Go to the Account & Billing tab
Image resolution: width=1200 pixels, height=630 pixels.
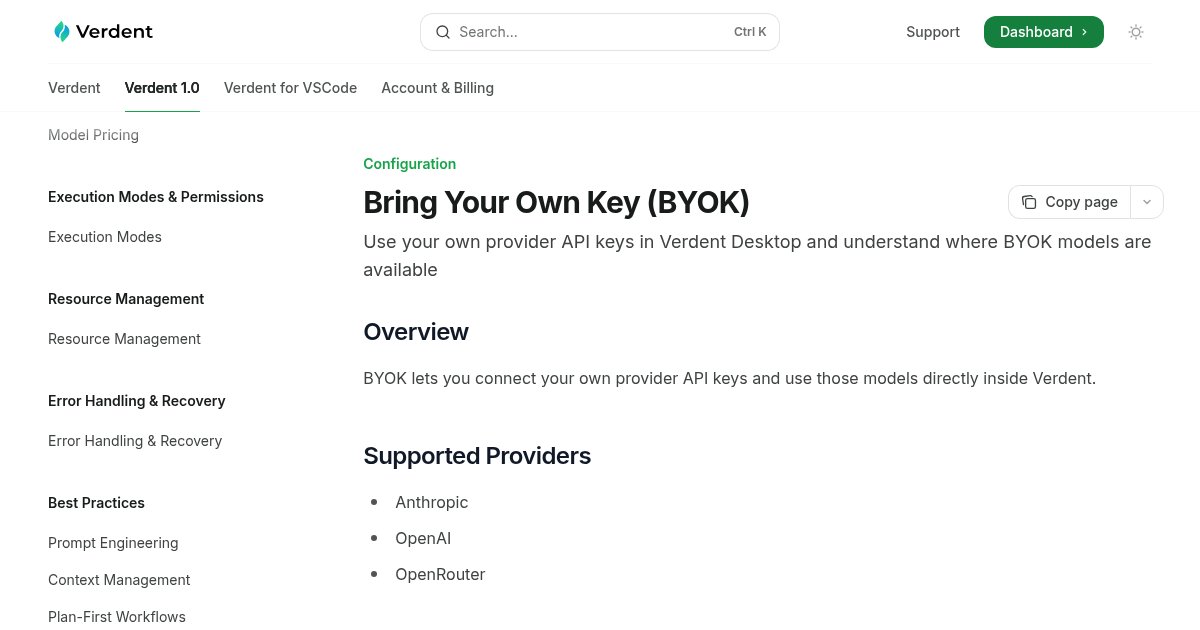tap(437, 88)
